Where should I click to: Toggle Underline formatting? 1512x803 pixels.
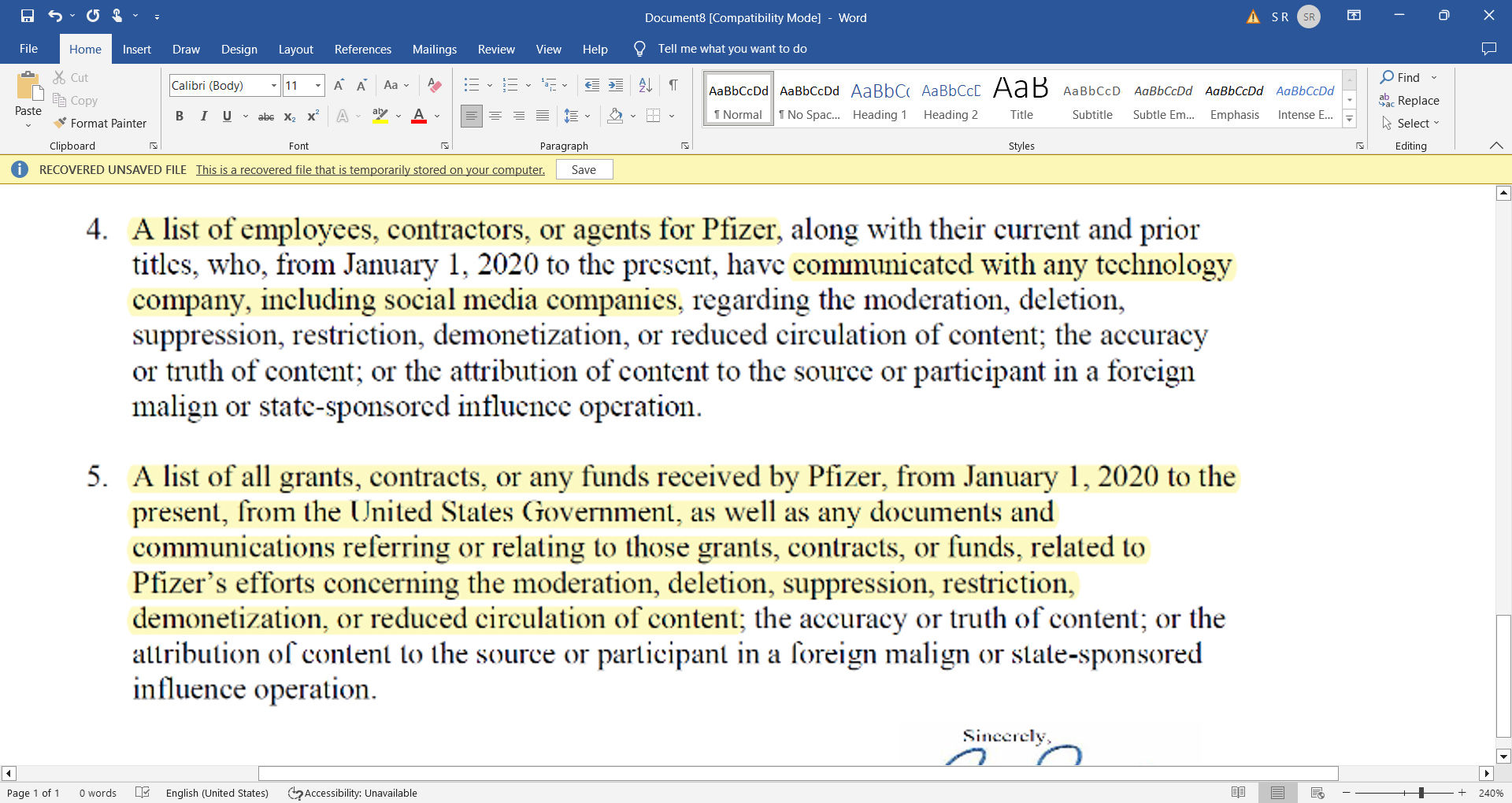click(227, 117)
